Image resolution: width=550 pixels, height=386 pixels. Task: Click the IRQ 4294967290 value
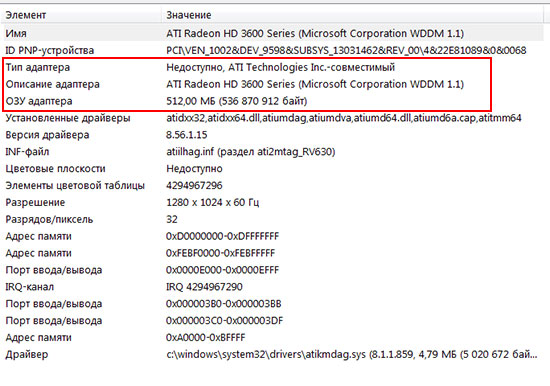pyautogui.click(x=204, y=287)
